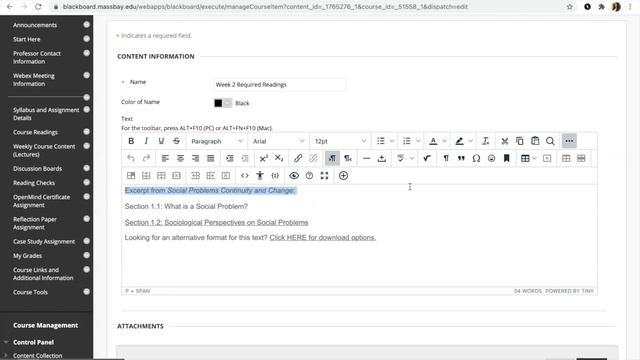The image size is (640, 360).
Task: Open the table insert dropdown
Action: (528, 158)
